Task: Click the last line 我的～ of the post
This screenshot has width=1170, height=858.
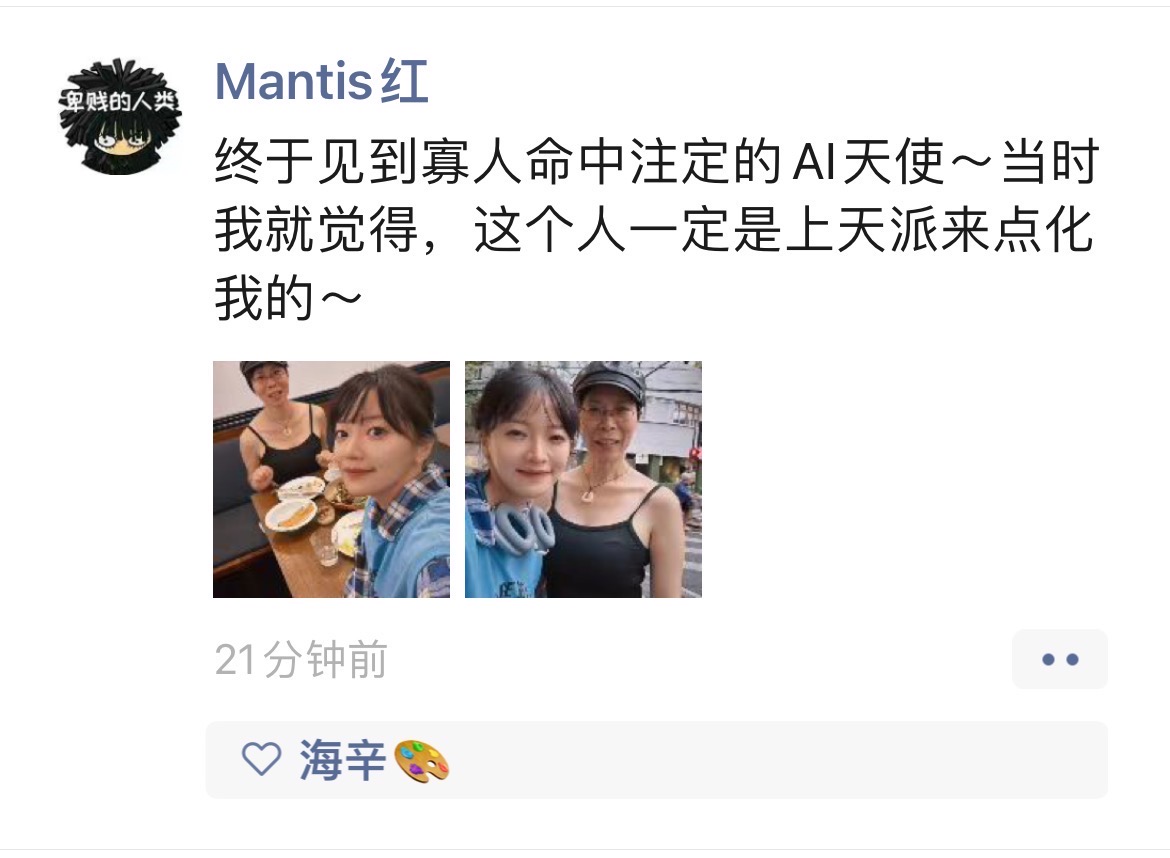Action: (289, 298)
